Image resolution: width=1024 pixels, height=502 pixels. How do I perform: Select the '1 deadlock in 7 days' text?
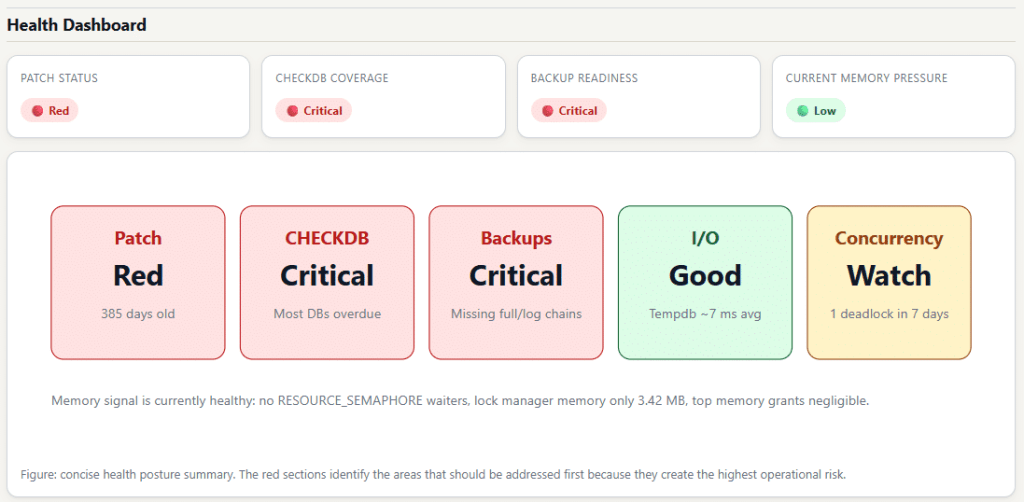tap(889, 314)
